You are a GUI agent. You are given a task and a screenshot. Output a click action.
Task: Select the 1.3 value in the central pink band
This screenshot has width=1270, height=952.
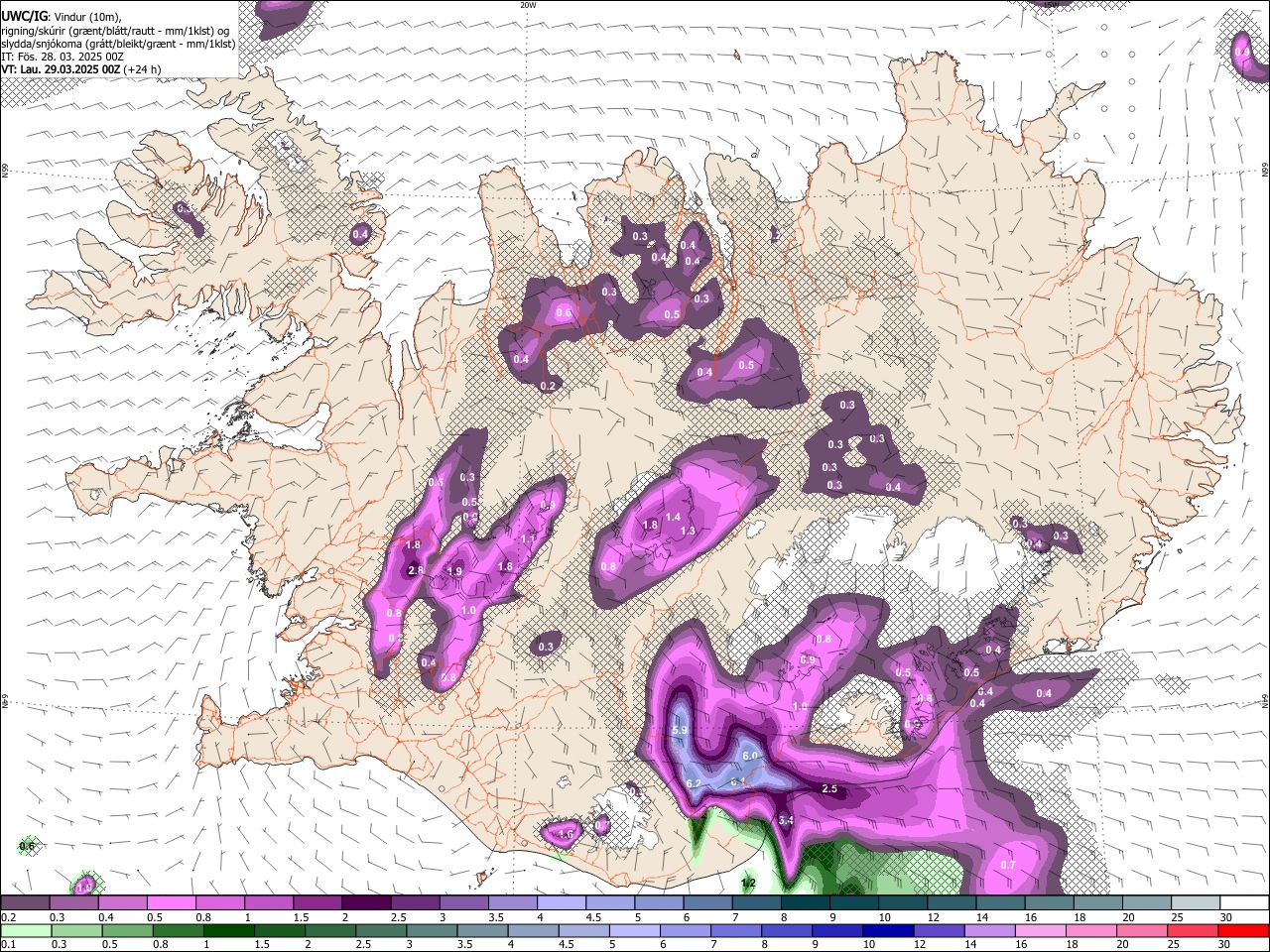[688, 532]
